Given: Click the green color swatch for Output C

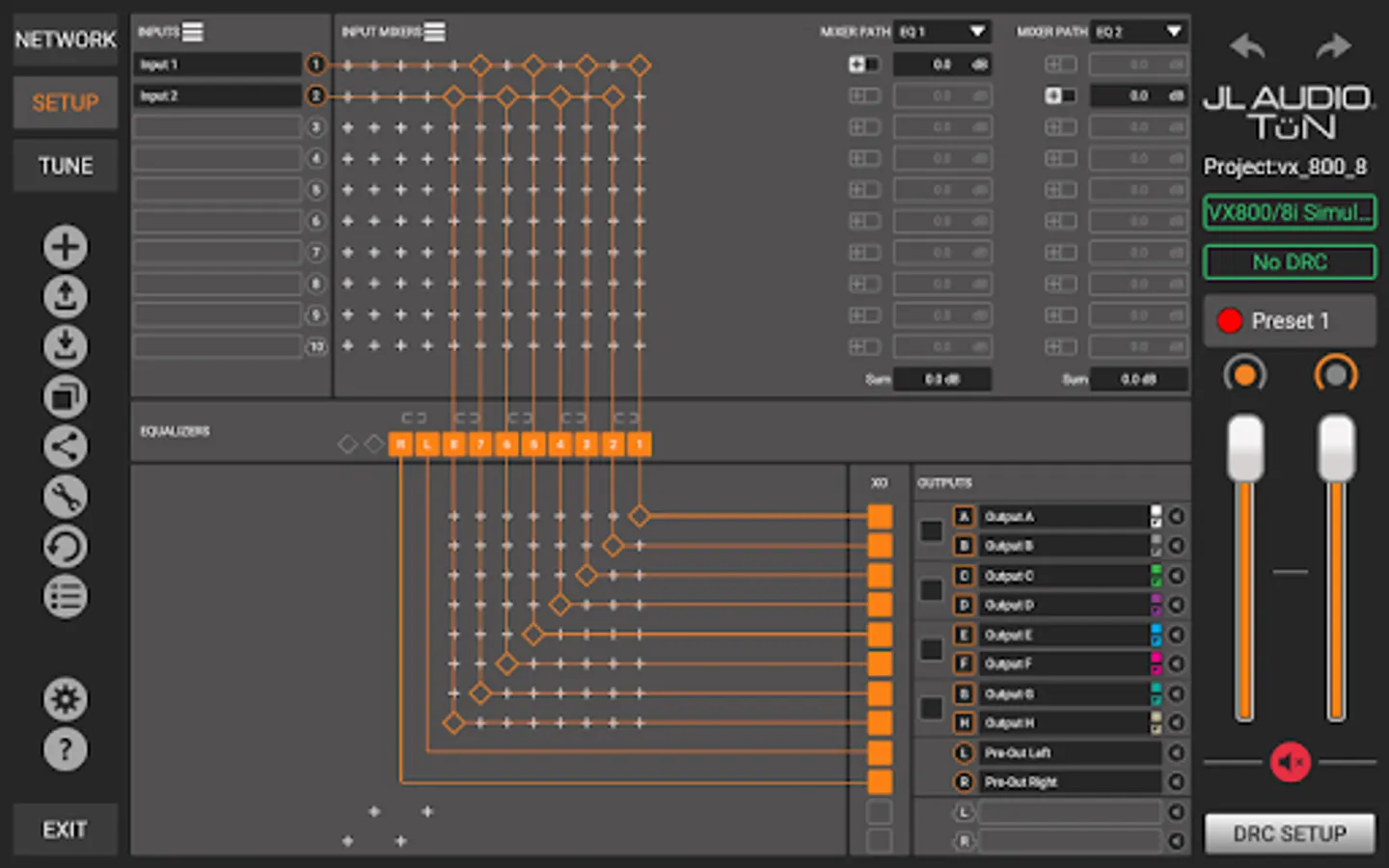Looking at the screenshot, I should 1156,576.
